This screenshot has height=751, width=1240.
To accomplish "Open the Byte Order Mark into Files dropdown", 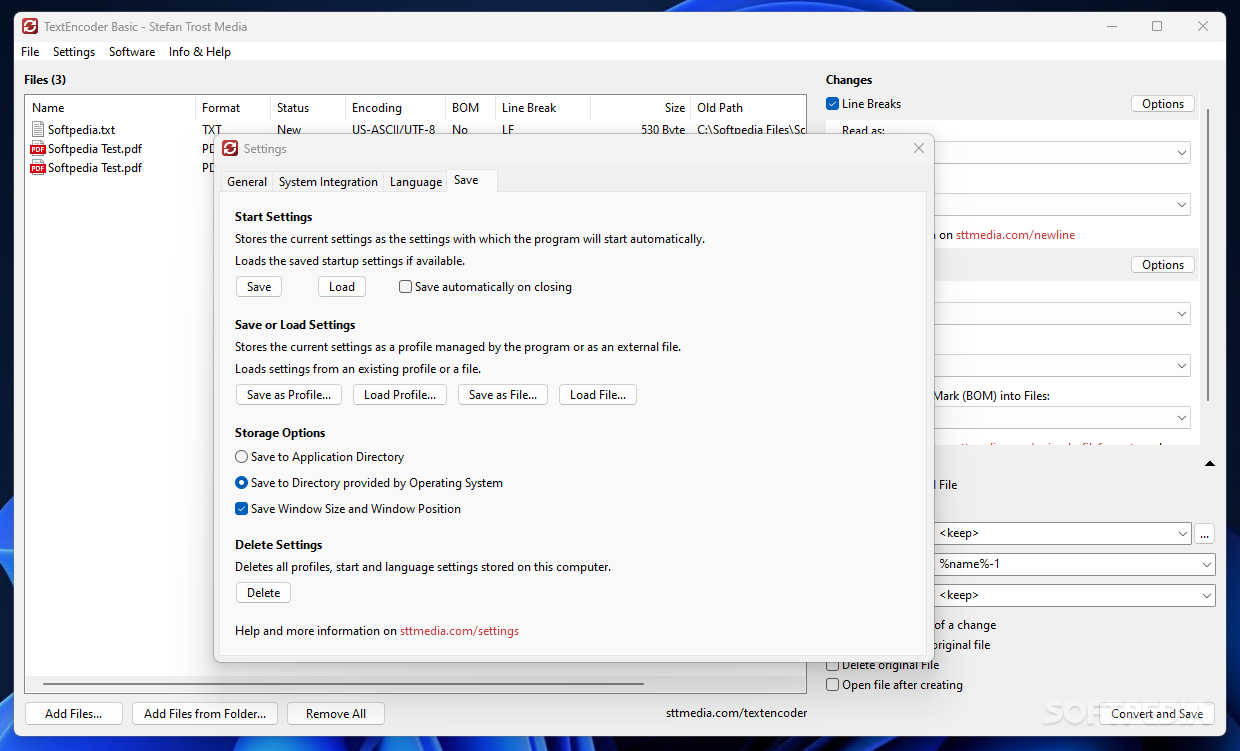I will [x=1182, y=418].
